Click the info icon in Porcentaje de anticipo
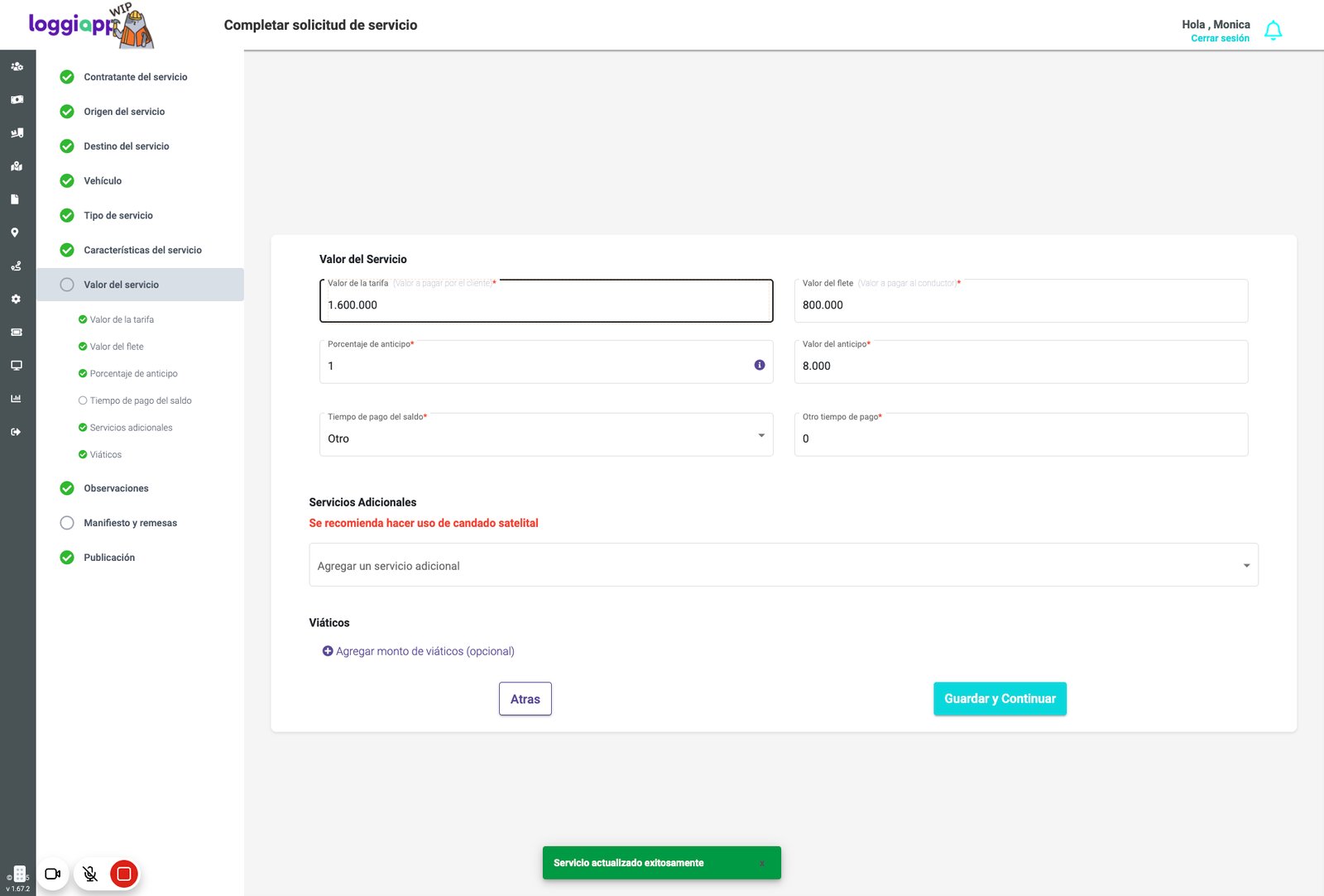 [x=760, y=365]
